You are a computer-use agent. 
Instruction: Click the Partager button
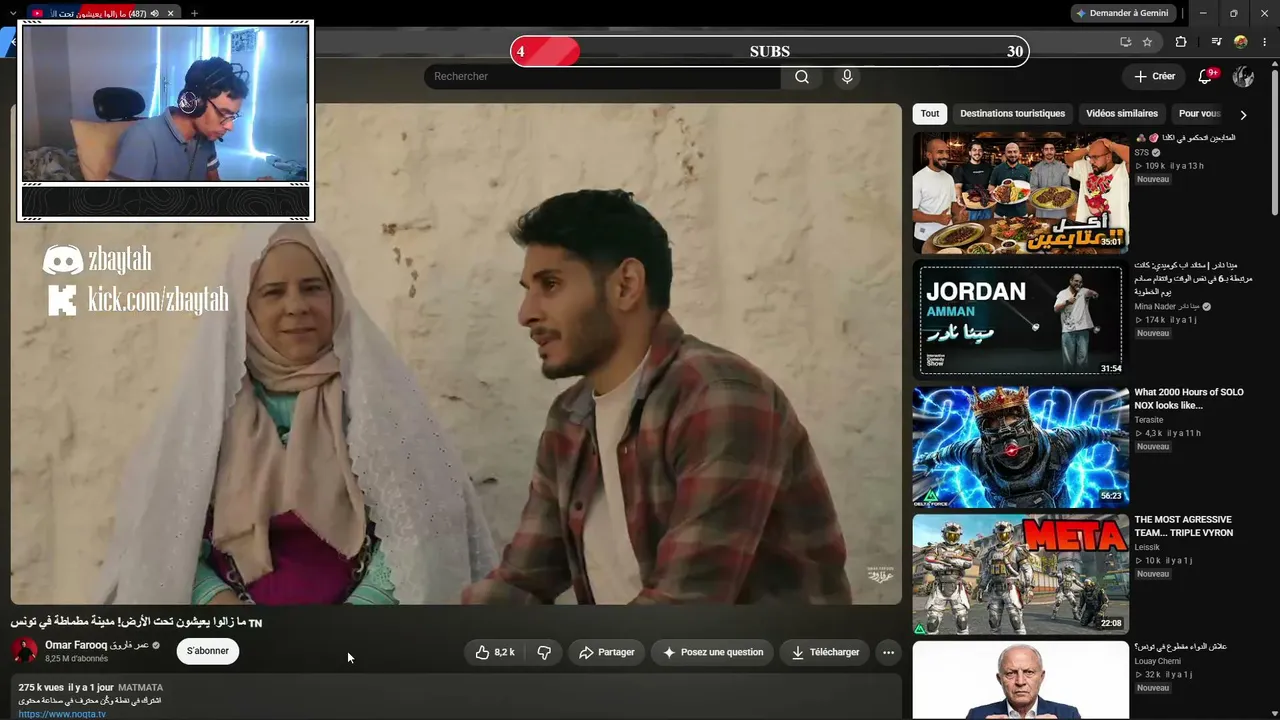[607, 652]
